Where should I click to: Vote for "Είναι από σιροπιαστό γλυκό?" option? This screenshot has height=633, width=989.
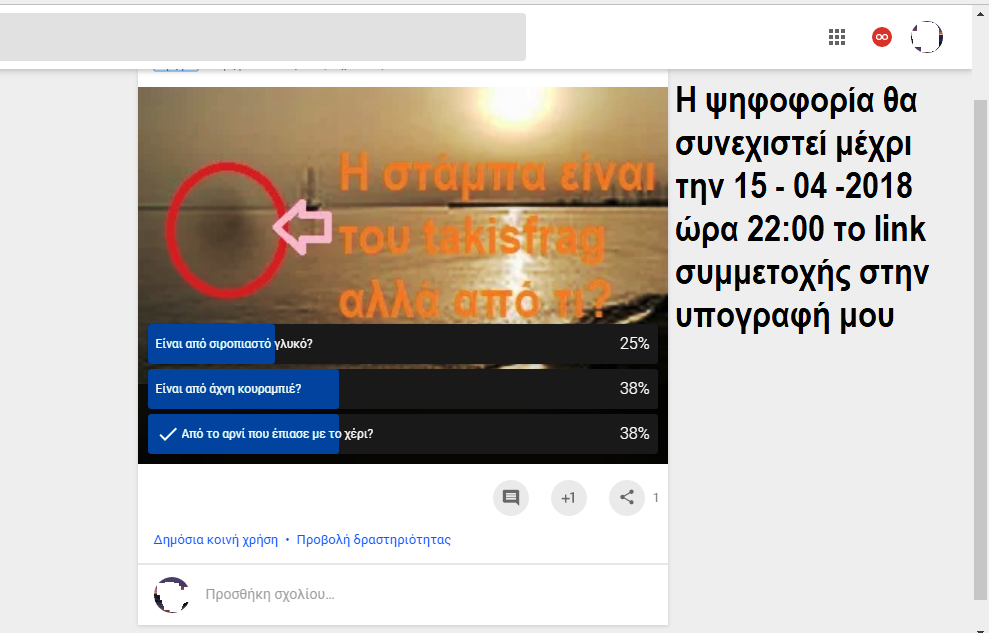[402, 344]
